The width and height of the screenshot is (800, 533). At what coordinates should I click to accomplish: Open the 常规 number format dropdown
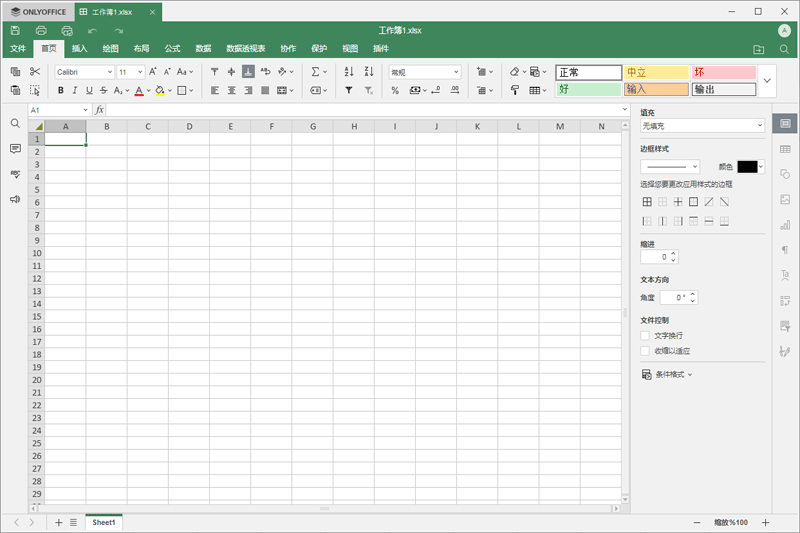(425, 72)
